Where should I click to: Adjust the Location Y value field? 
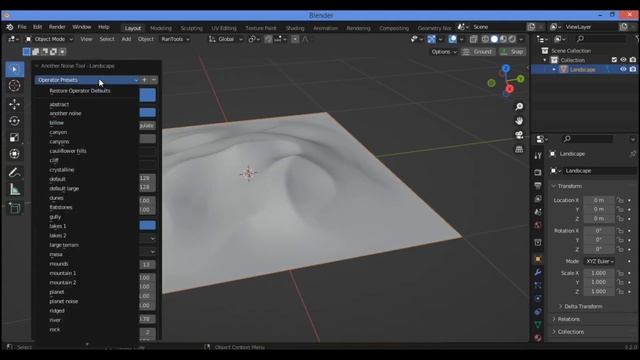point(599,209)
